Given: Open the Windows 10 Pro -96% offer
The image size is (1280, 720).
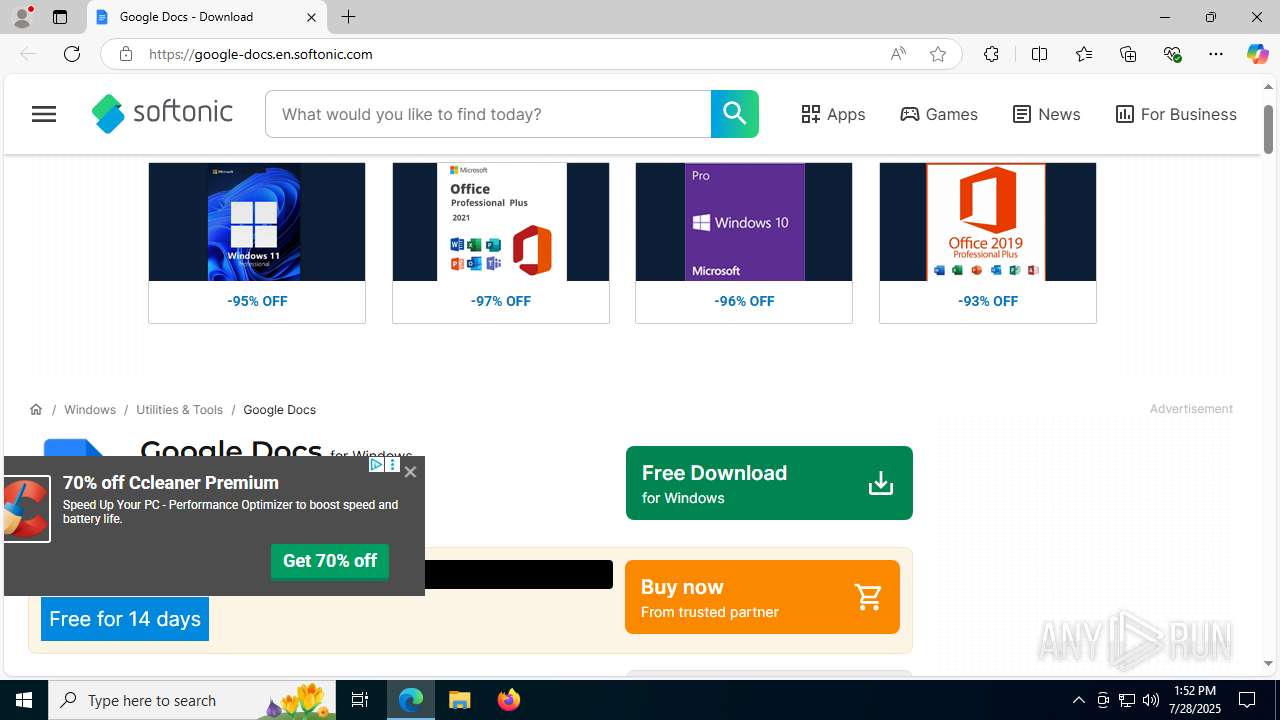Looking at the screenshot, I should [x=744, y=243].
